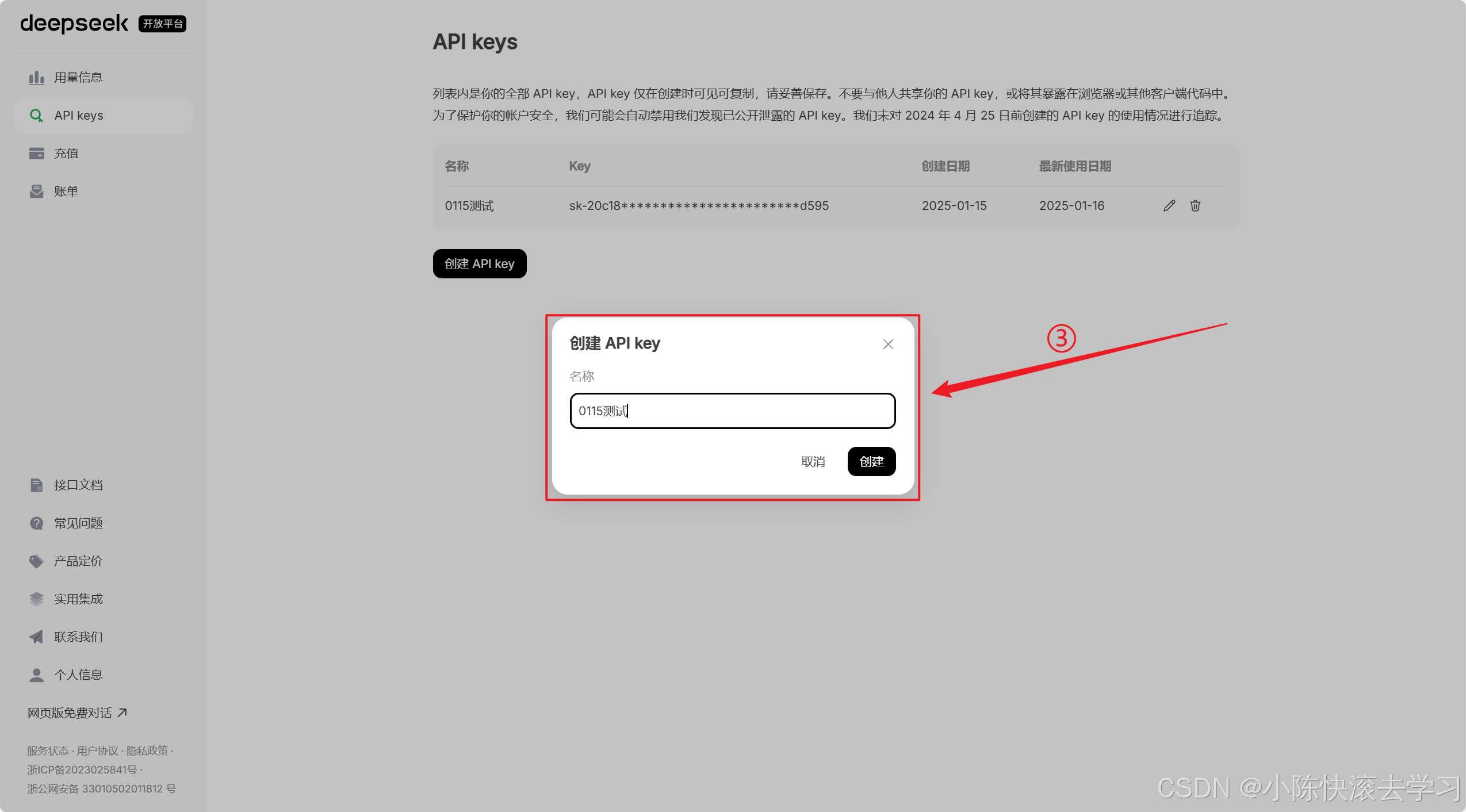
Task: Click the pencil edit icon for 0115测试 key
Action: 1169,206
